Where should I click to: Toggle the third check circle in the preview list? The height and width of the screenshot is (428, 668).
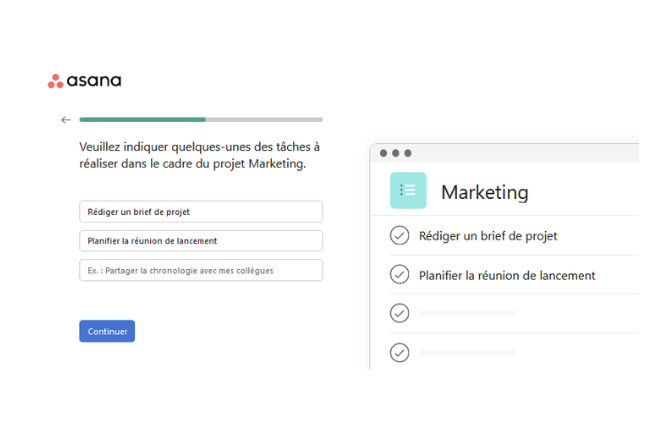[399, 313]
